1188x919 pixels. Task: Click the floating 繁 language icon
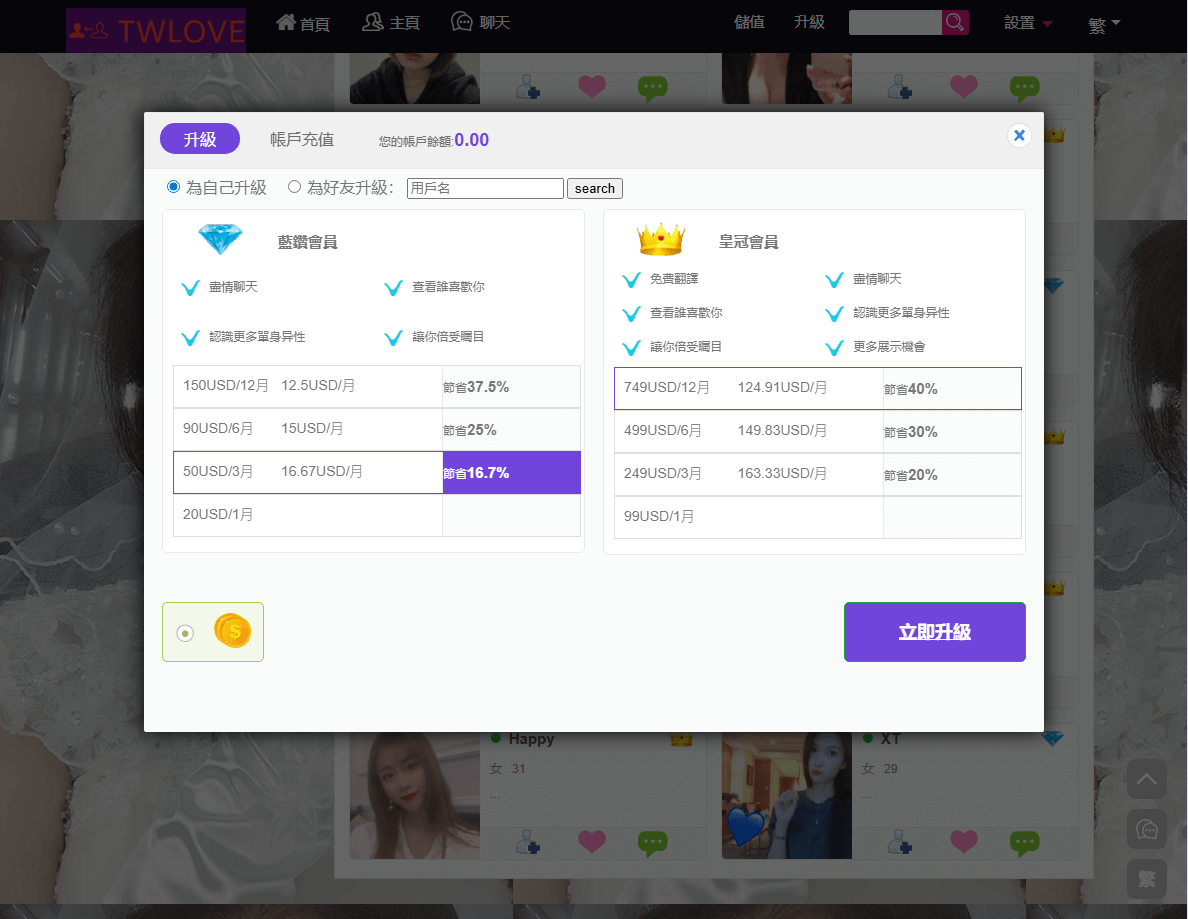pos(1146,879)
